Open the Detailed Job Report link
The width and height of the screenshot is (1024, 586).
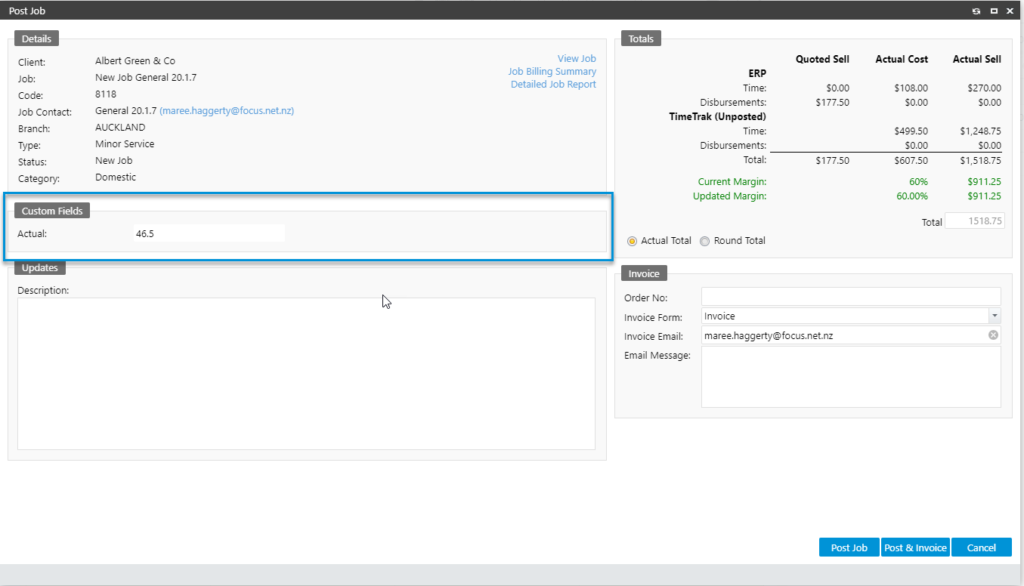(x=553, y=84)
